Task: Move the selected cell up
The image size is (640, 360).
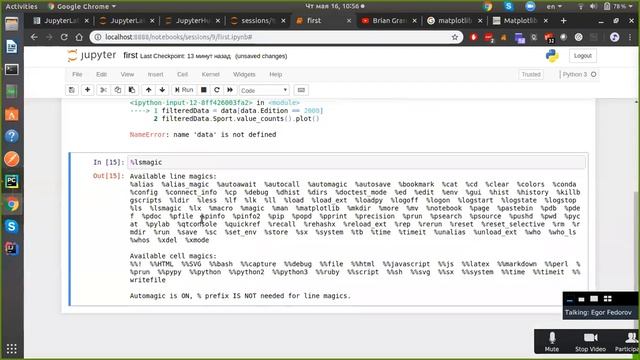Action: point(149,90)
